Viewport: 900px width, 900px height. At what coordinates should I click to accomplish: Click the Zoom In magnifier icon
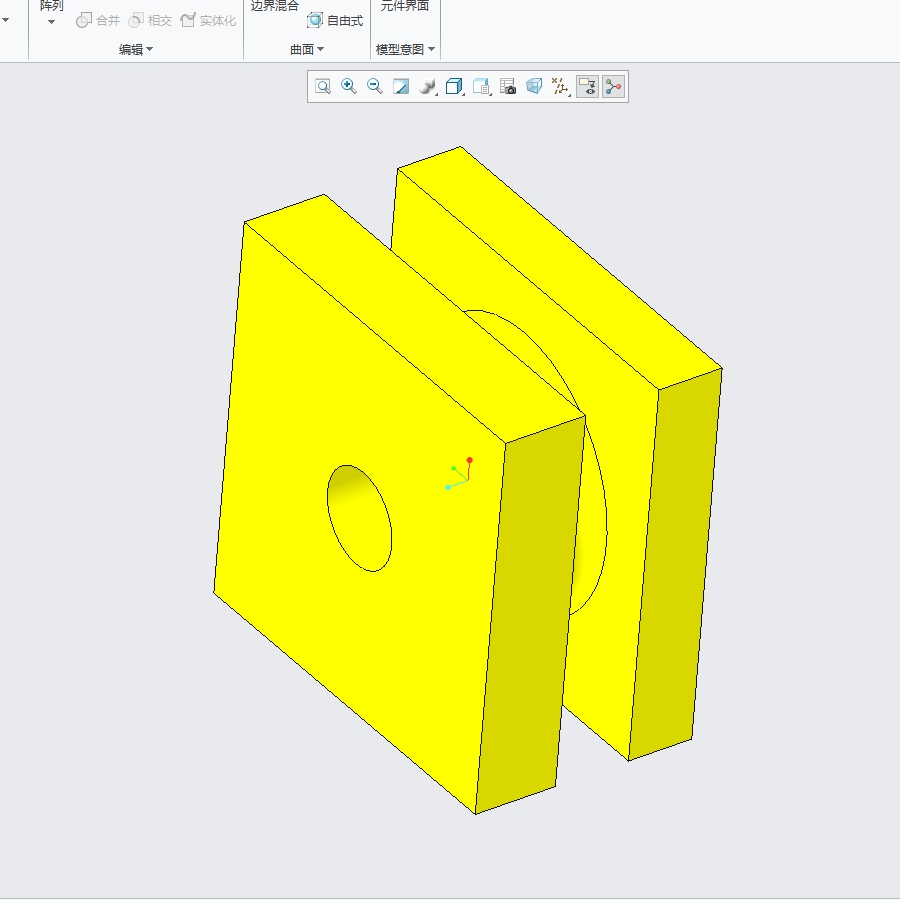pos(348,87)
